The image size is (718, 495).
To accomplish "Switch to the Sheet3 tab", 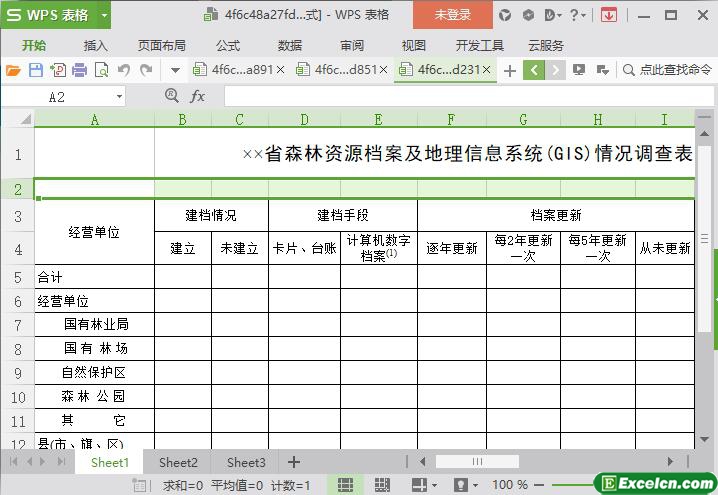I will pos(246,463).
